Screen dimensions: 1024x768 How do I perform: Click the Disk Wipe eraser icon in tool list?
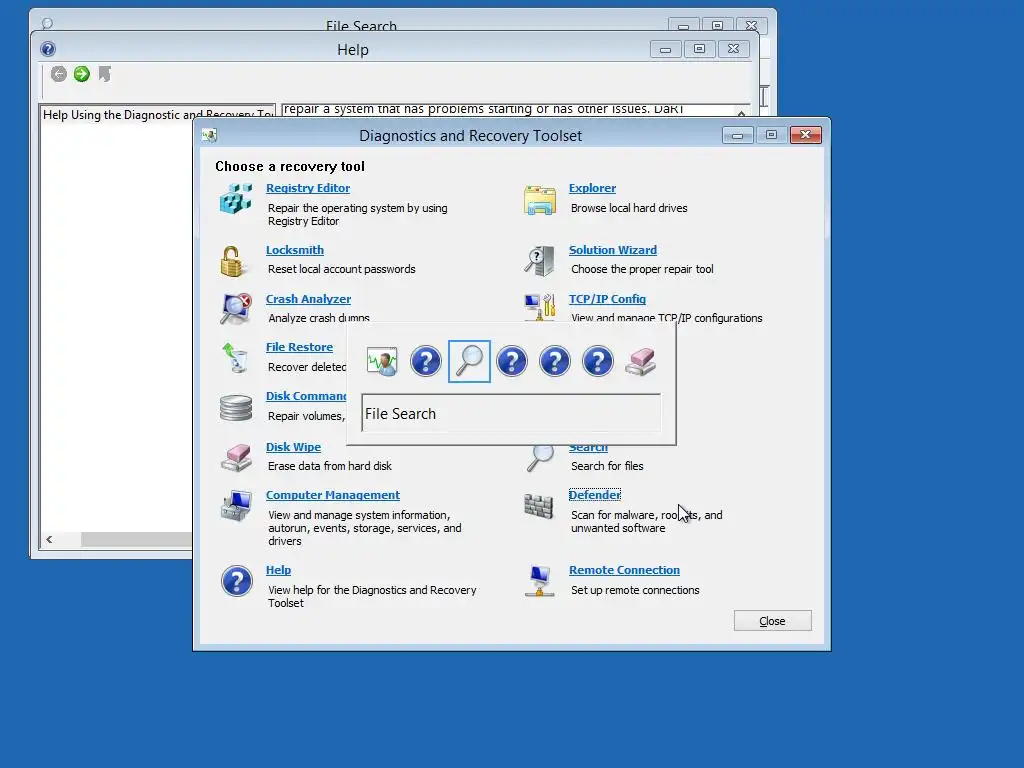236,457
